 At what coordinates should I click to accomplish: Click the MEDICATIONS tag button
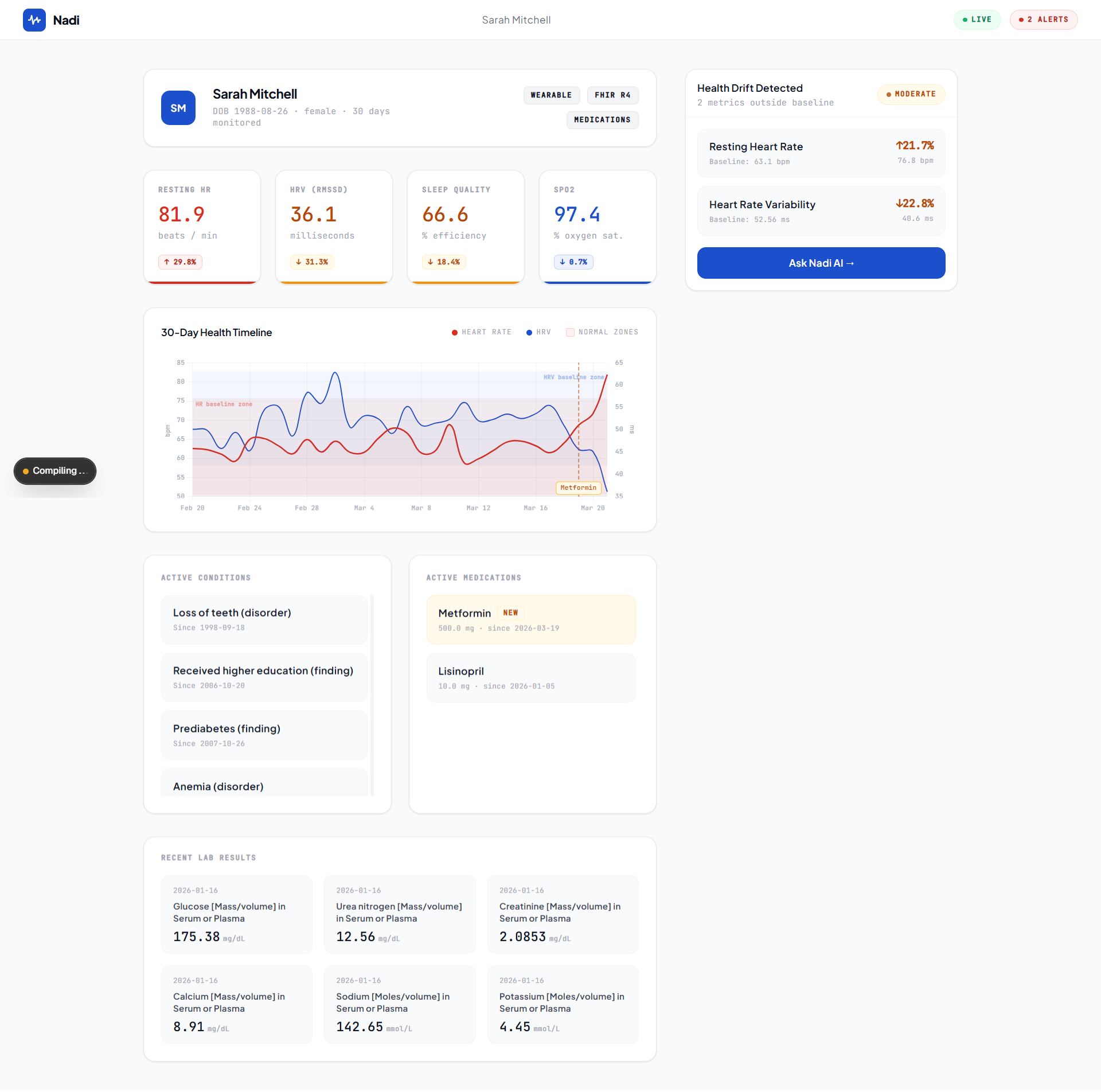pos(602,120)
